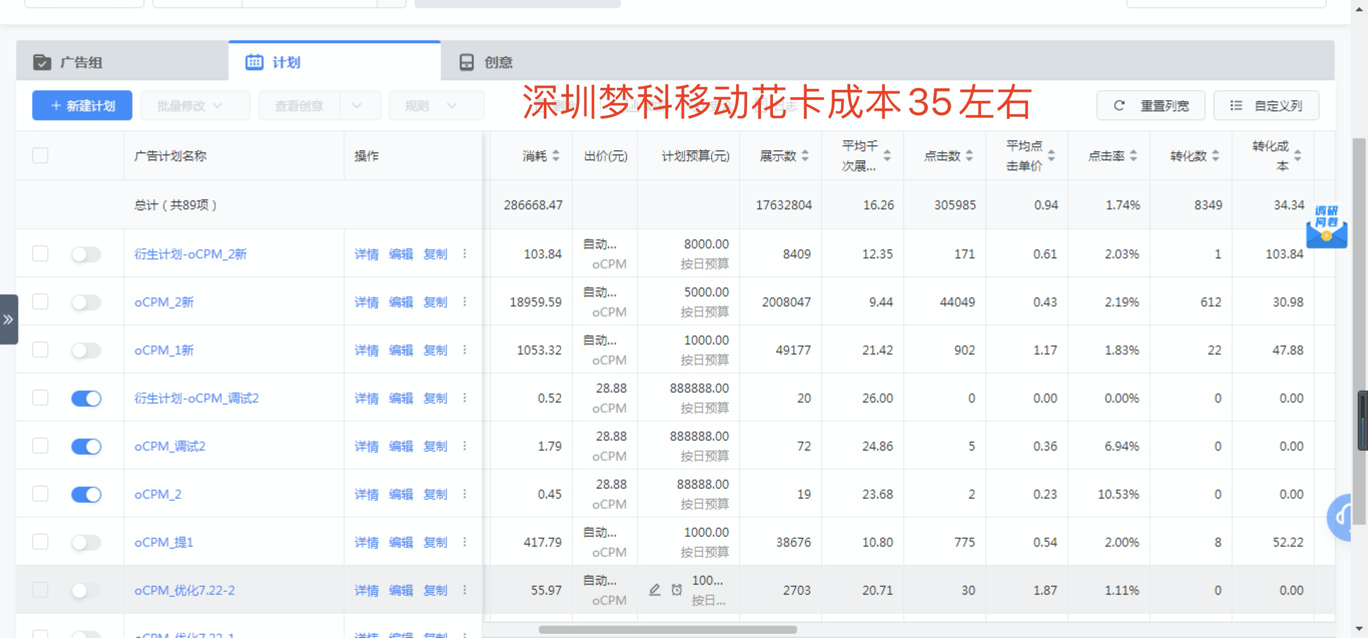Enable the toggle for oCPM_2新
The image size is (1368, 638).
[86, 302]
